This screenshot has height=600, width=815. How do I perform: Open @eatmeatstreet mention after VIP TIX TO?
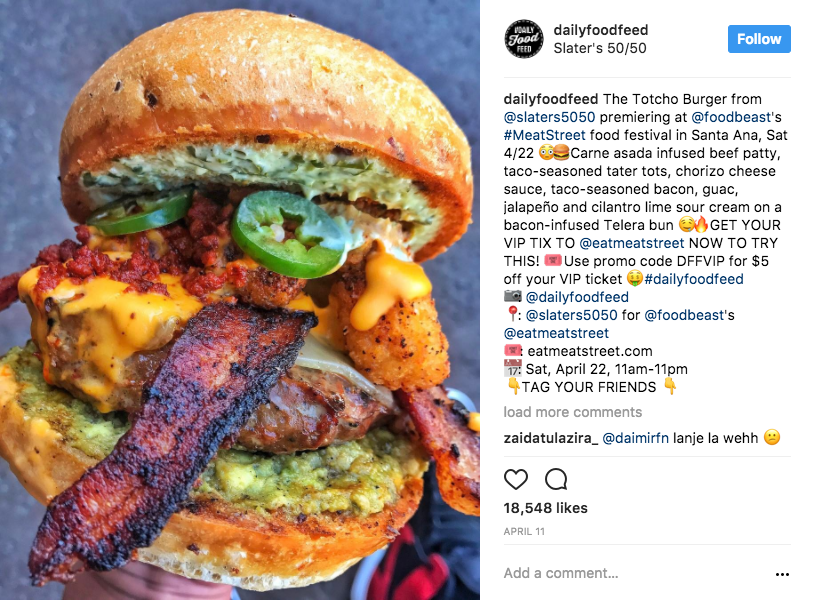click(x=632, y=243)
